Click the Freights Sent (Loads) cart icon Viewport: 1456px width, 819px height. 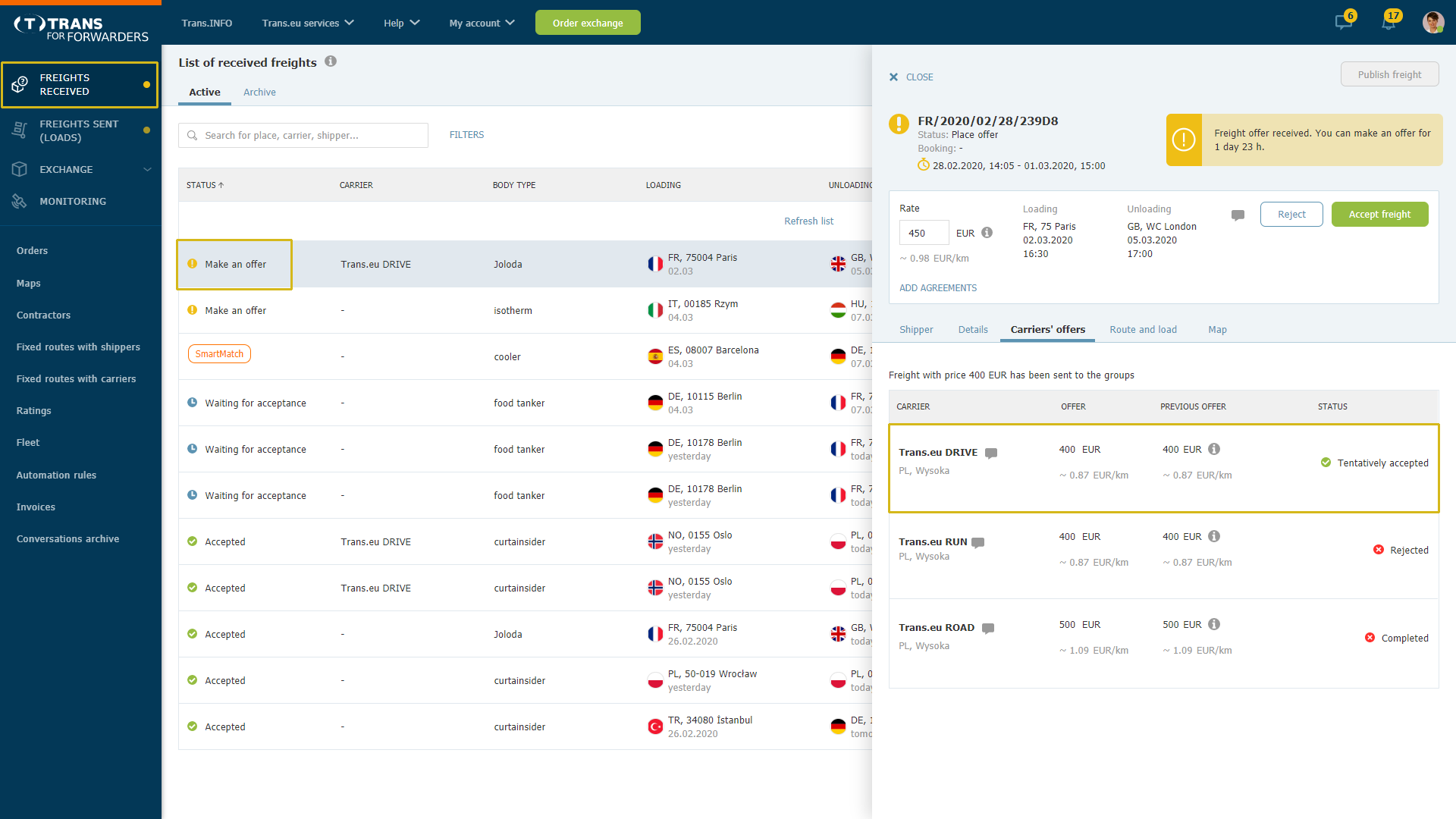click(x=20, y=130)
